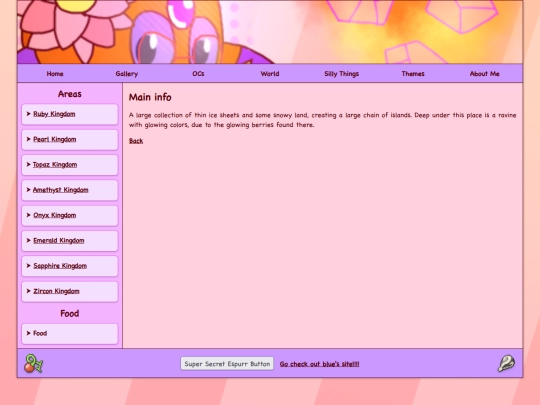Click the Back link

coord(136,141)
